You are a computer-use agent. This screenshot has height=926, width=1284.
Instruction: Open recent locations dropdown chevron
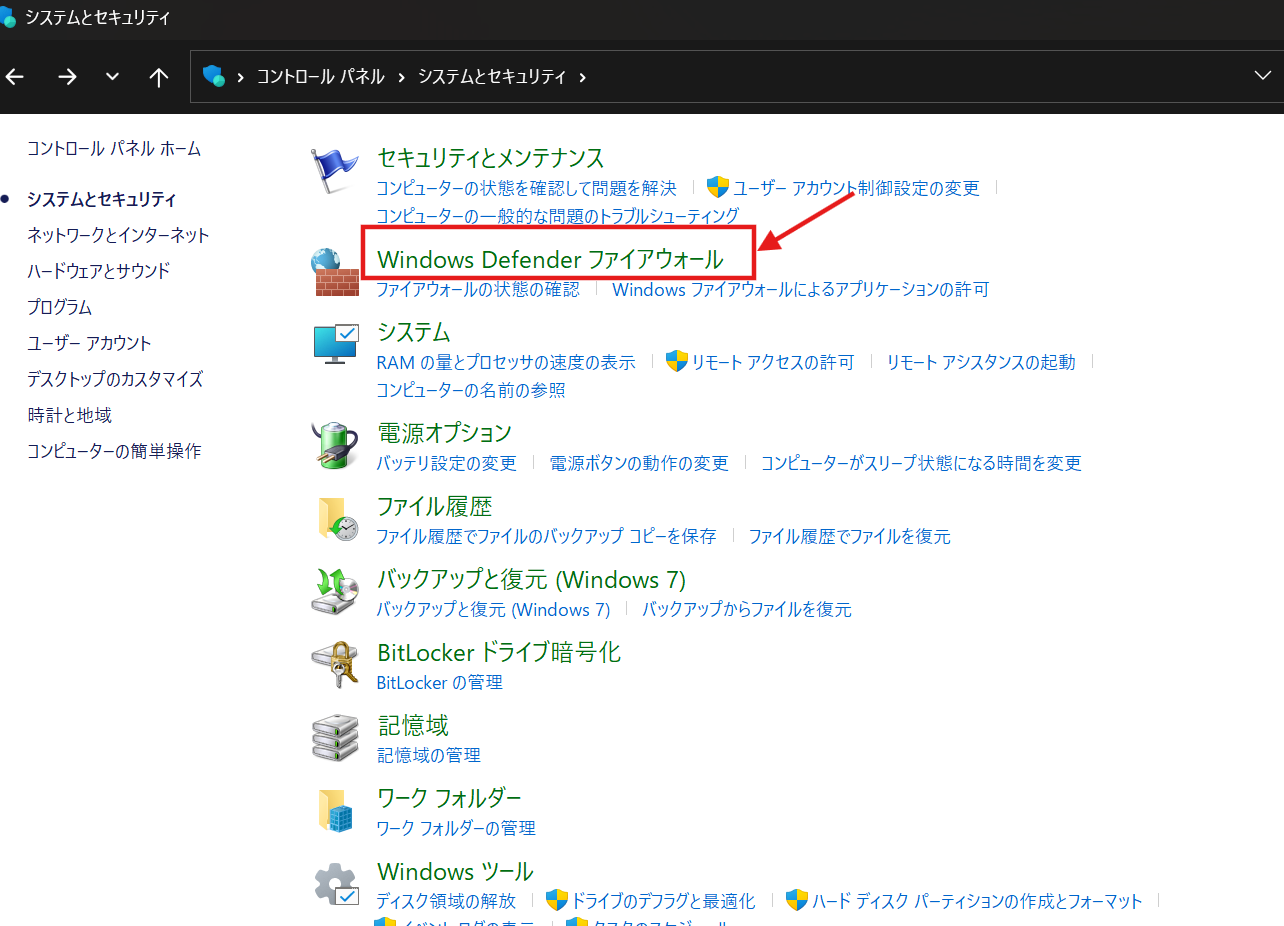point(112,77)
